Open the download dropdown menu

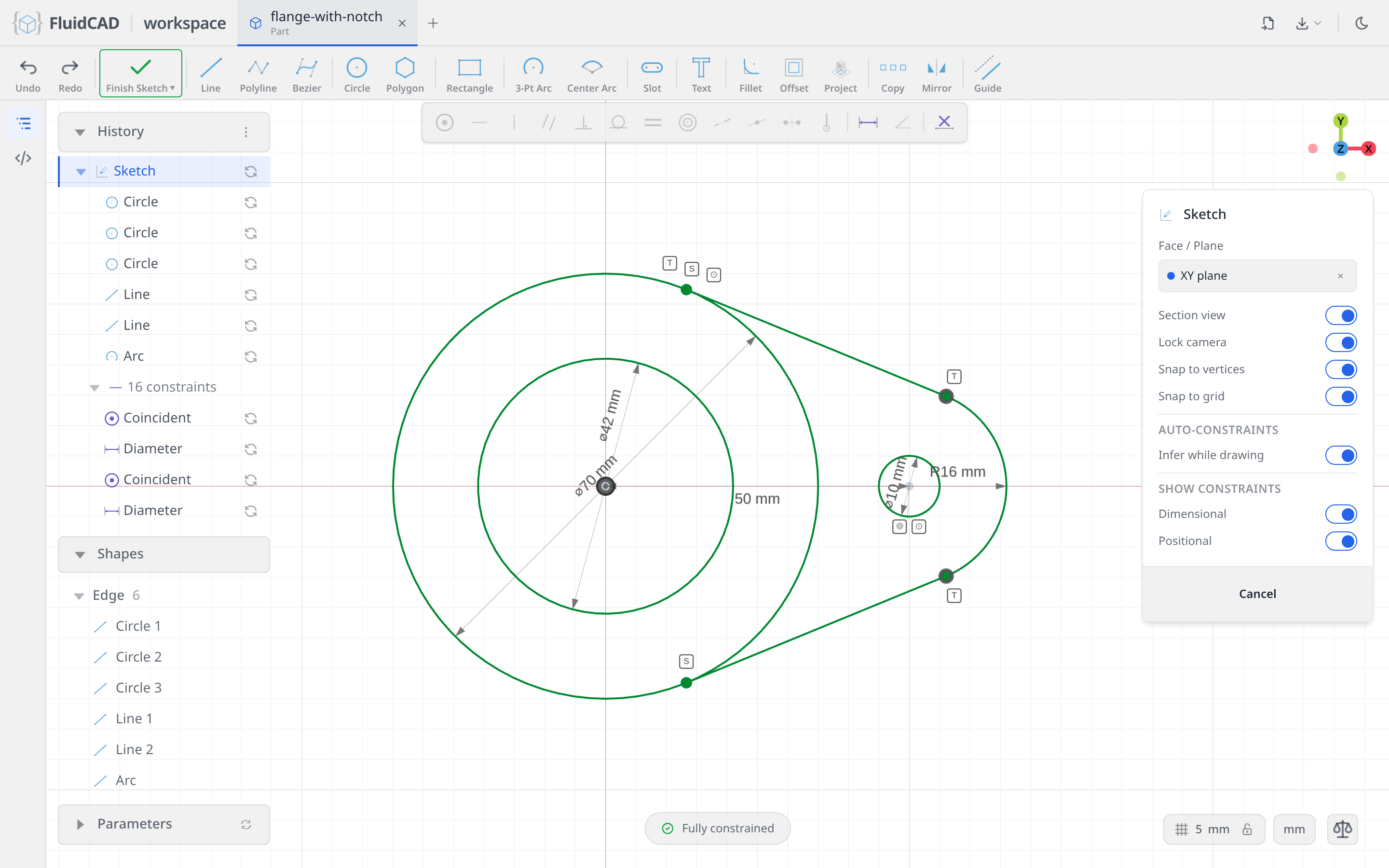[1308, 23]
